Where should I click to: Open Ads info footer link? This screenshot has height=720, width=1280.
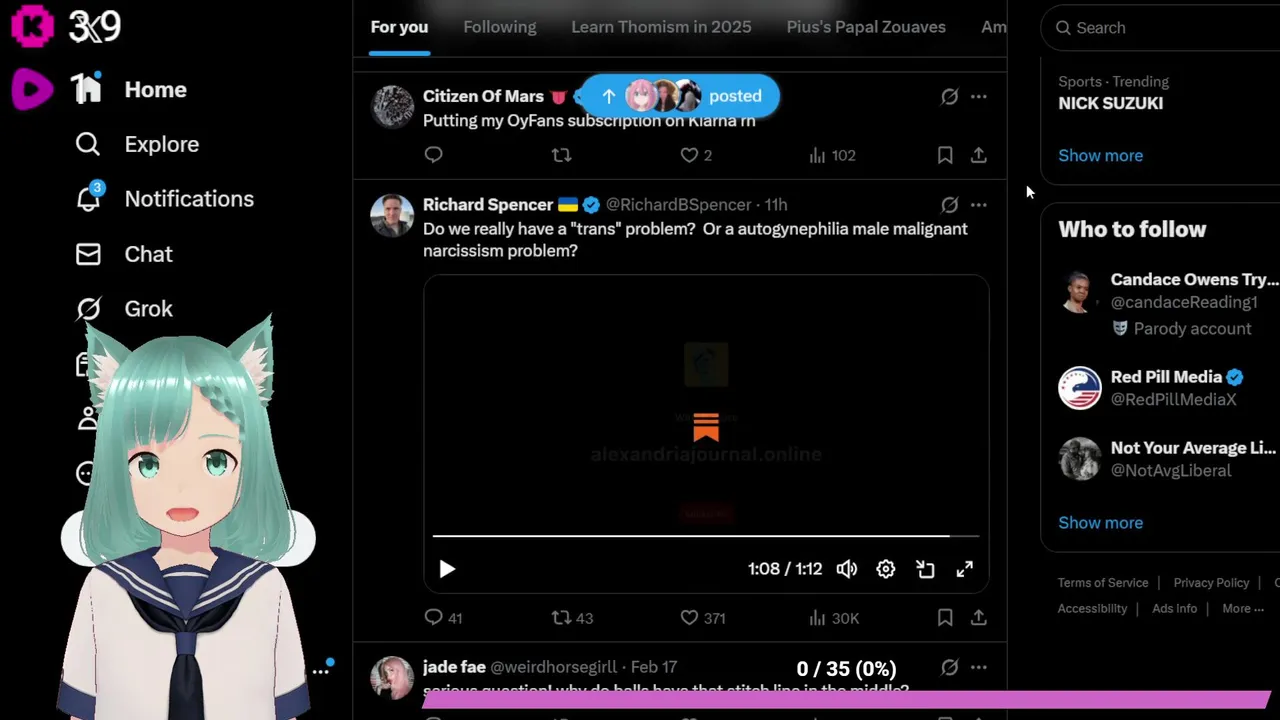coord(1174,609)
